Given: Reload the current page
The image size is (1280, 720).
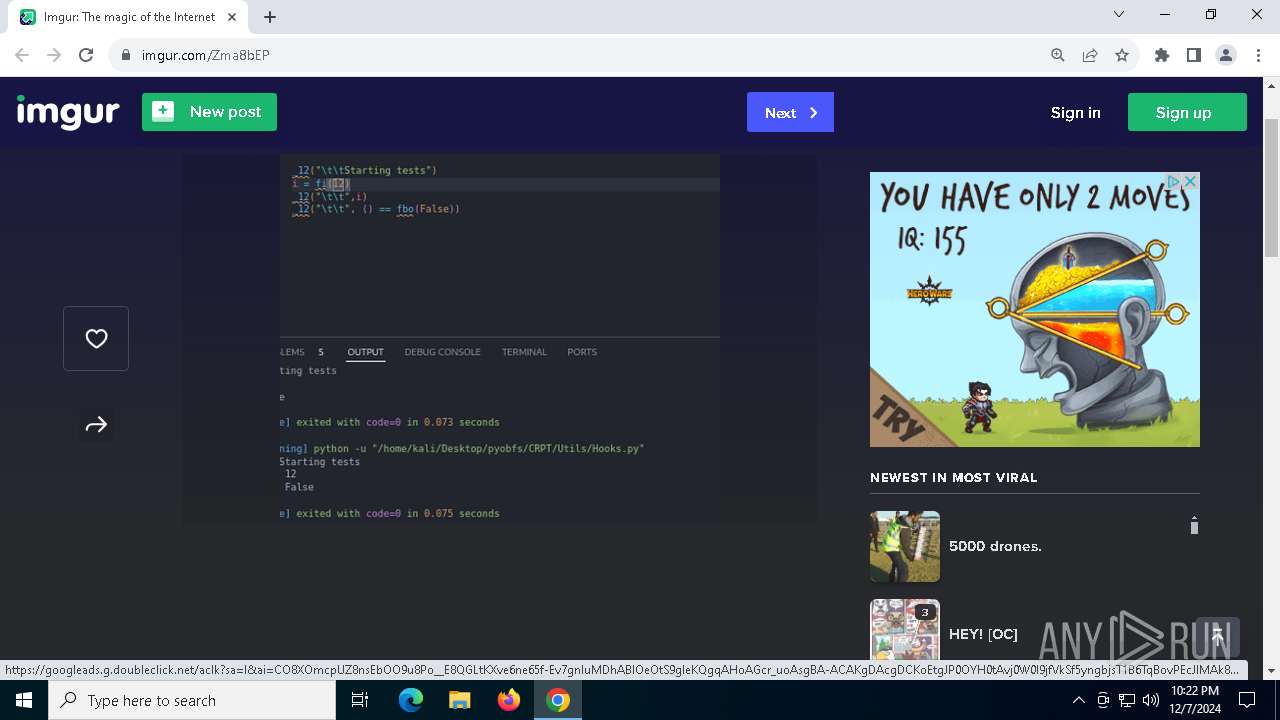Looking at the screenshot, I should (x=86, y=55).
